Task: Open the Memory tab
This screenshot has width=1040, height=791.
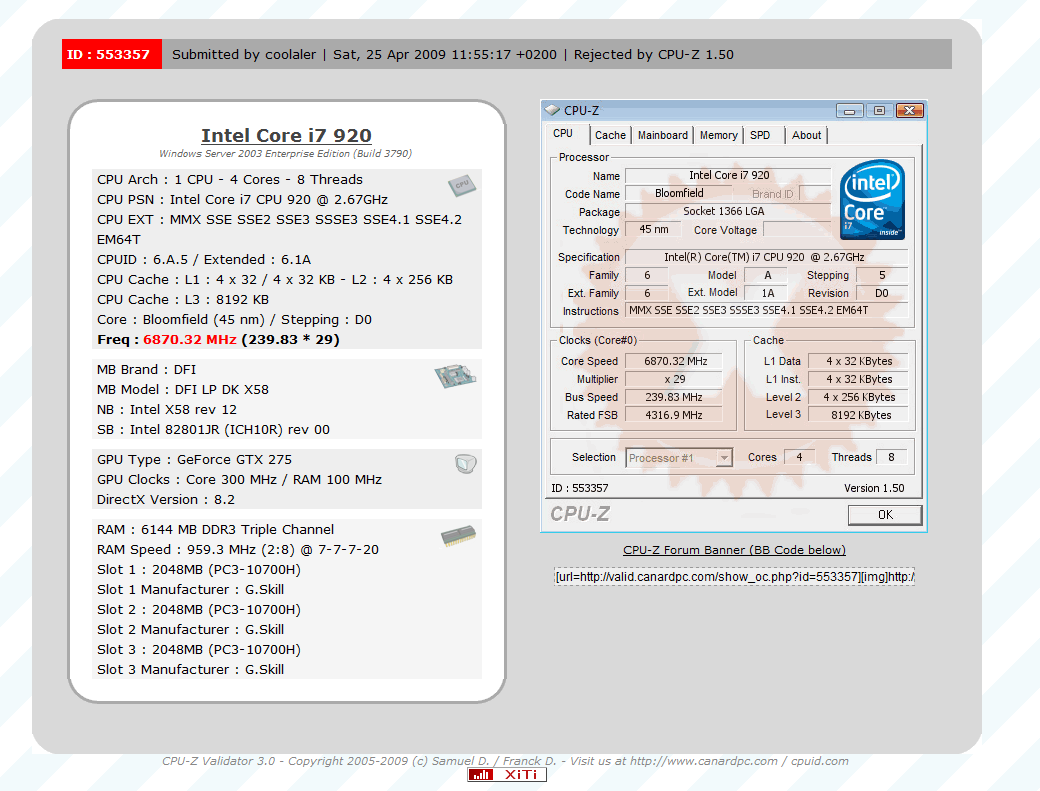Action: pyautogui.click(x=718, y=135)
